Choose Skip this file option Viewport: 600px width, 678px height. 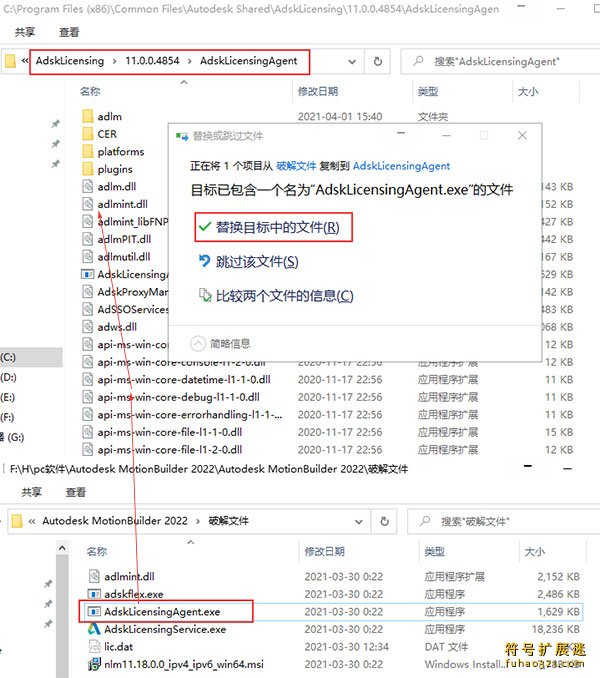[249, 261]
